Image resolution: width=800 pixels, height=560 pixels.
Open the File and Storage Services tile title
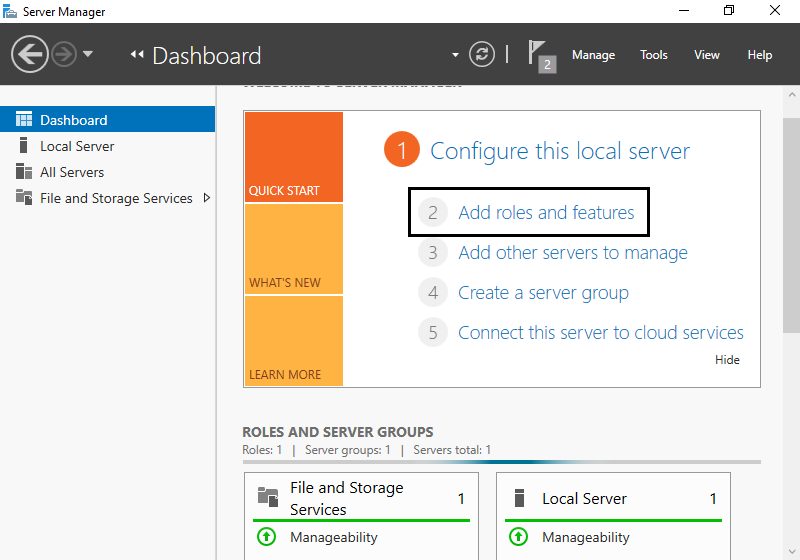coord(347,498)
